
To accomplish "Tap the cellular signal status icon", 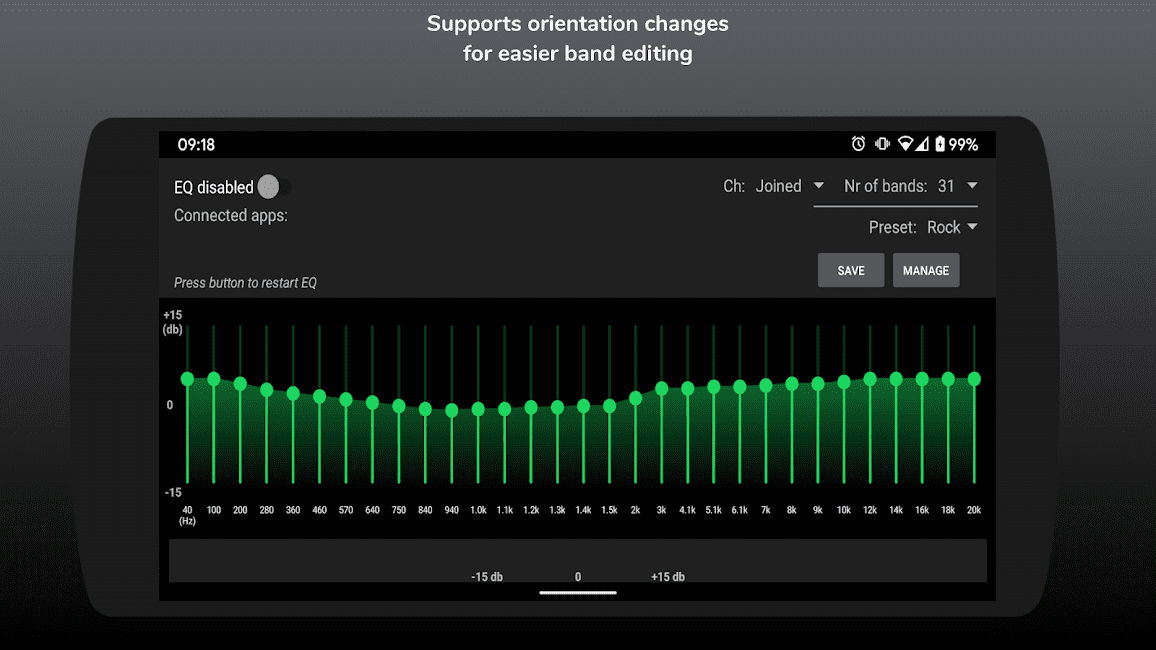I will tap(922, 144).
